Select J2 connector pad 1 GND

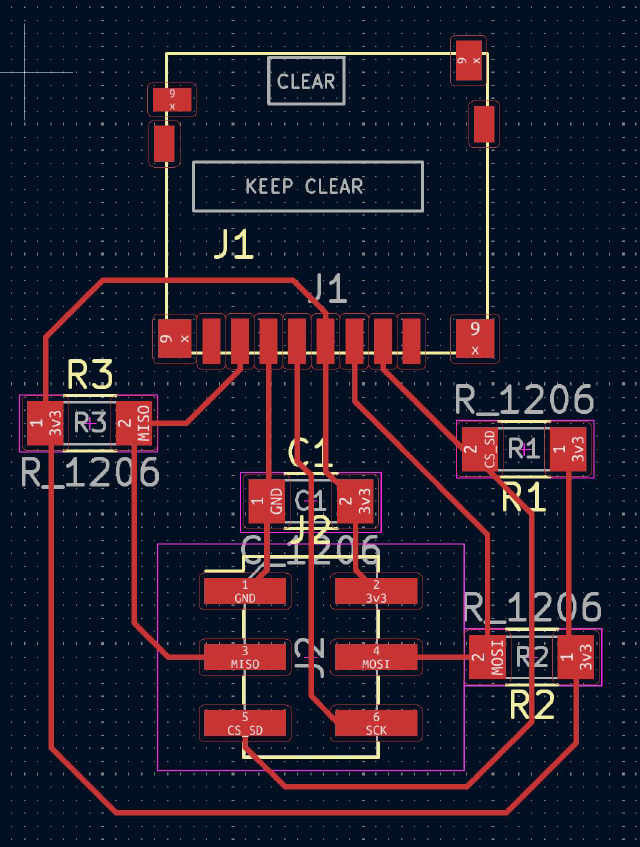coord(245,591)
